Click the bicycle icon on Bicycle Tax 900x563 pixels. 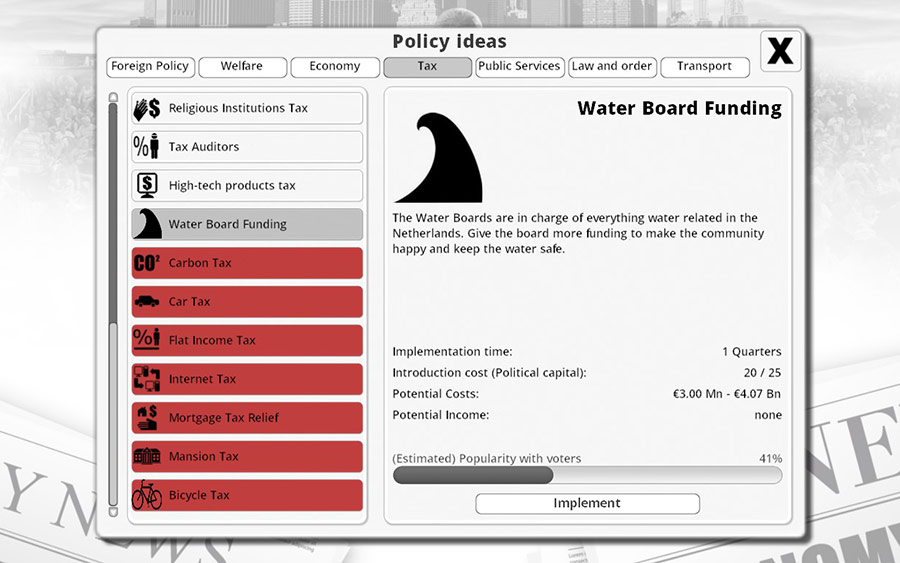(147, 495)
